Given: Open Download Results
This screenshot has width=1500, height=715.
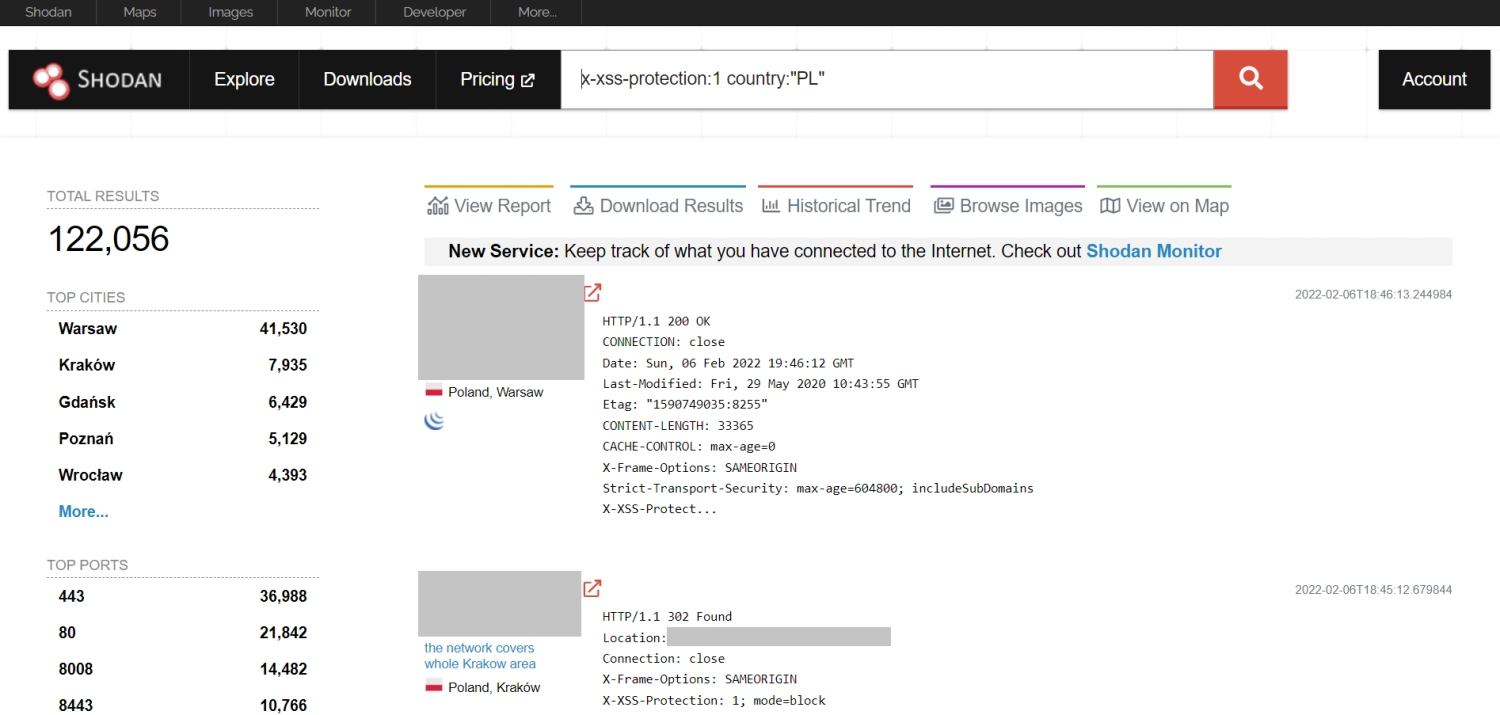Looking at the screenshot, I should [x=658, y=205].
